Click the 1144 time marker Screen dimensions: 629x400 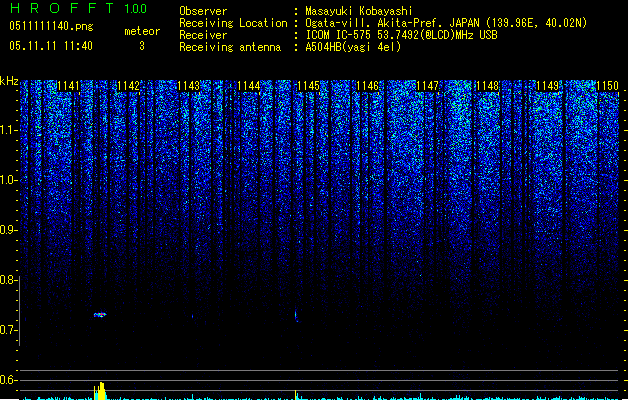[248, 86]
